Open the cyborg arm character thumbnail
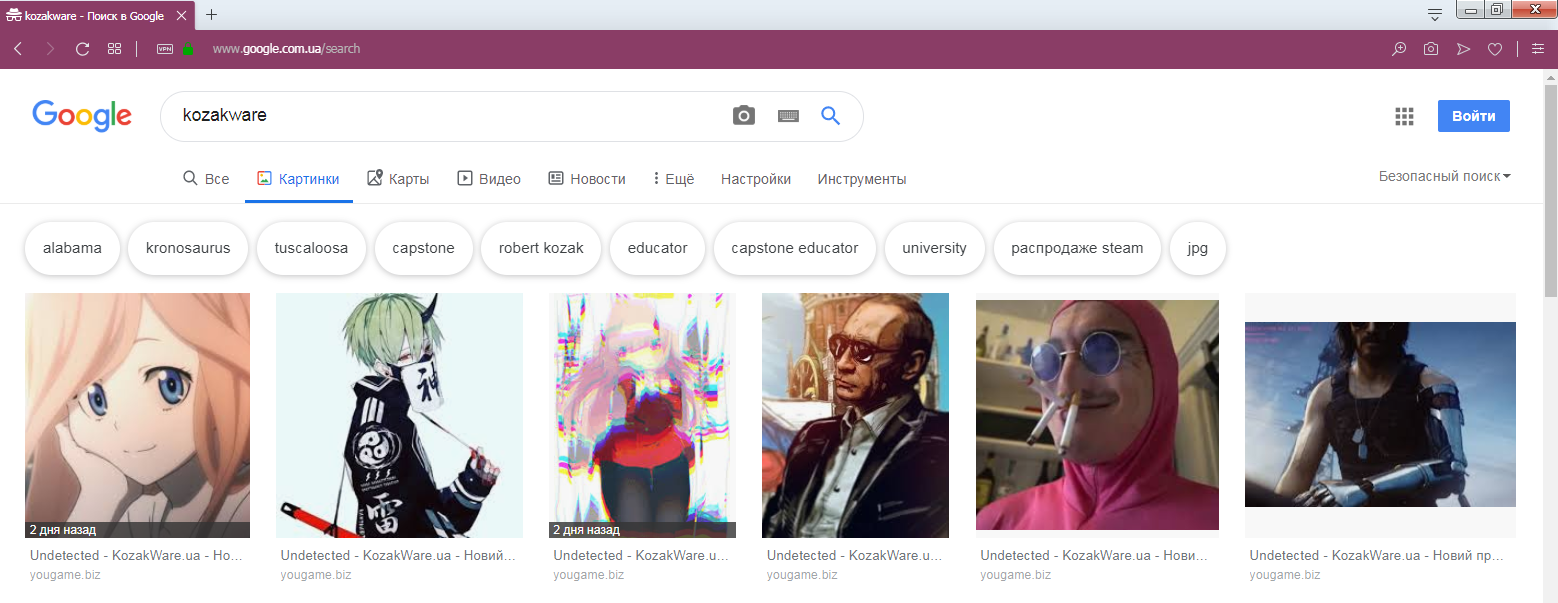The height and width of the screenshot is (603, 1558). 1380,414
